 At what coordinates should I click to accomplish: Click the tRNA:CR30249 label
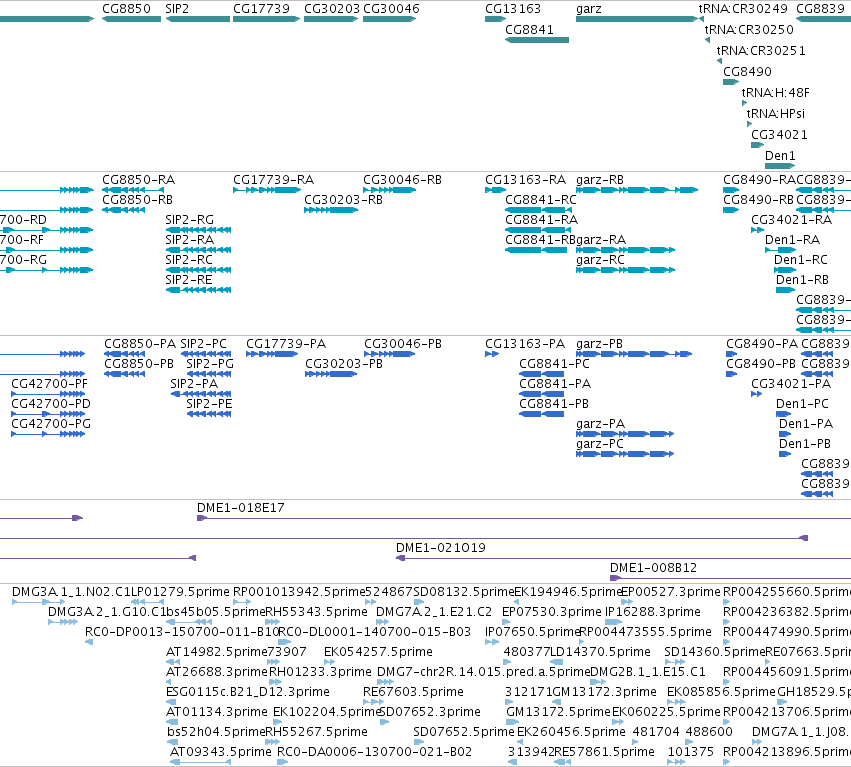743,9
